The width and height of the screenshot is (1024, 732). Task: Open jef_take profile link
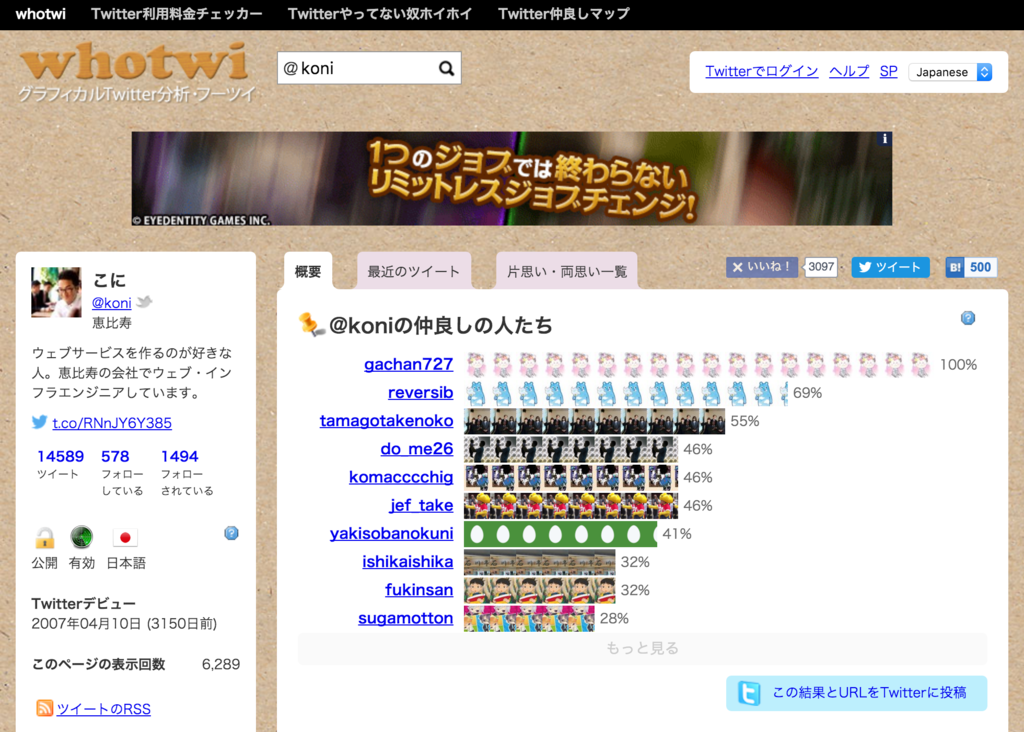point(421,505)
